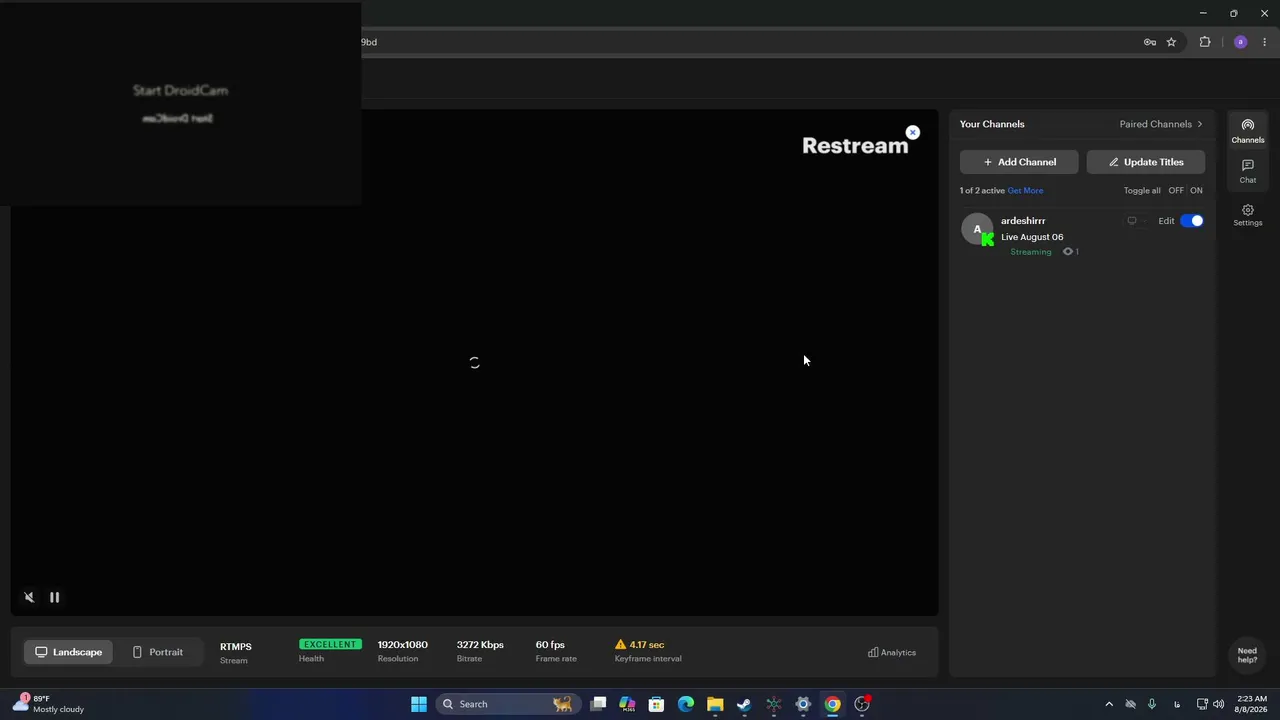Click the keyframe interval warning icon

[620, 645]
